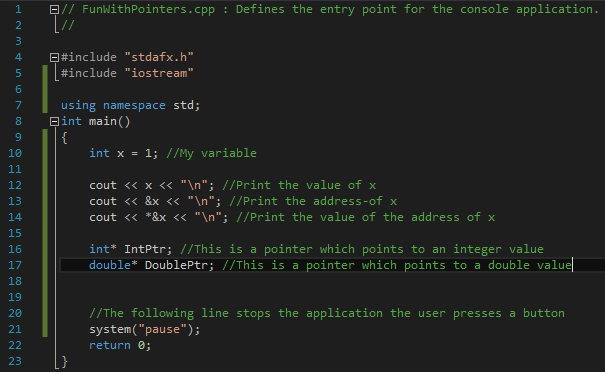Click the closing brace on line 23
Screen dimensions: 605x372
[x=64, y=362]
